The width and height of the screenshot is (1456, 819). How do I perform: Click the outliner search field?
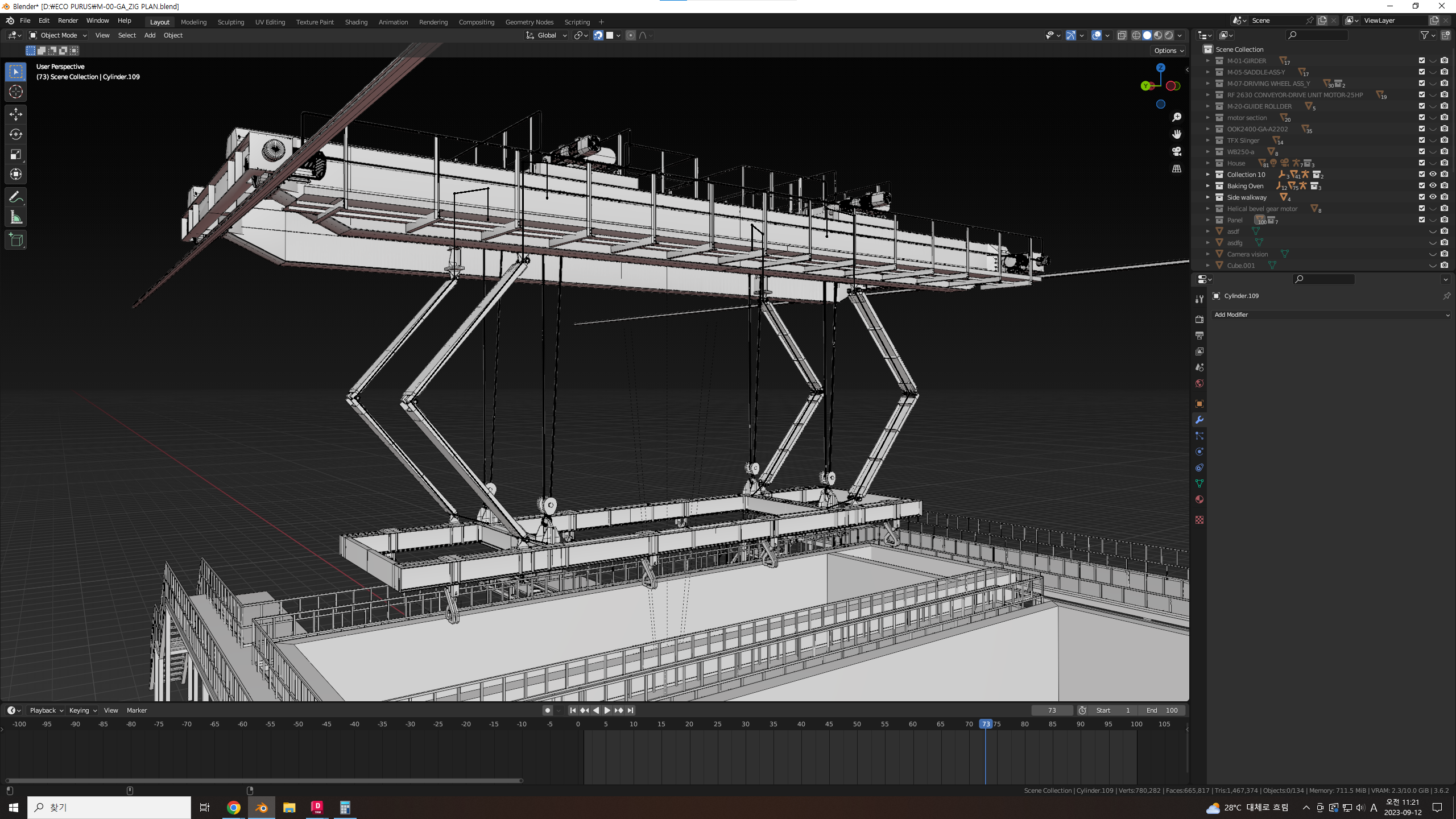coord(1317,35)
